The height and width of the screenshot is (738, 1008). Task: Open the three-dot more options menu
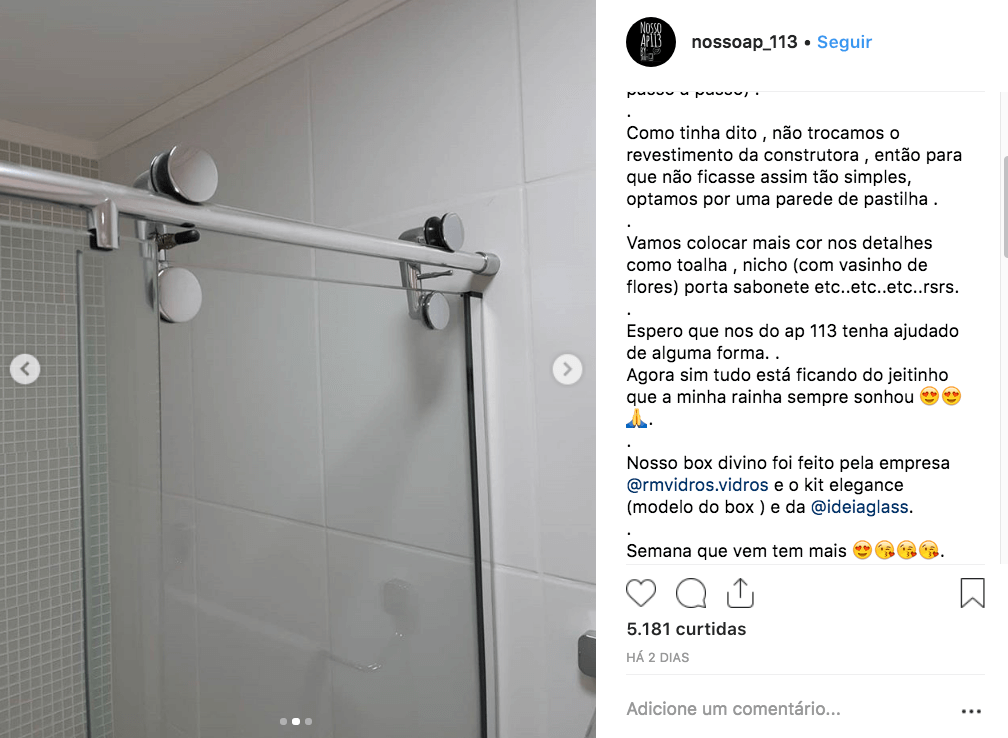(971, 711)
